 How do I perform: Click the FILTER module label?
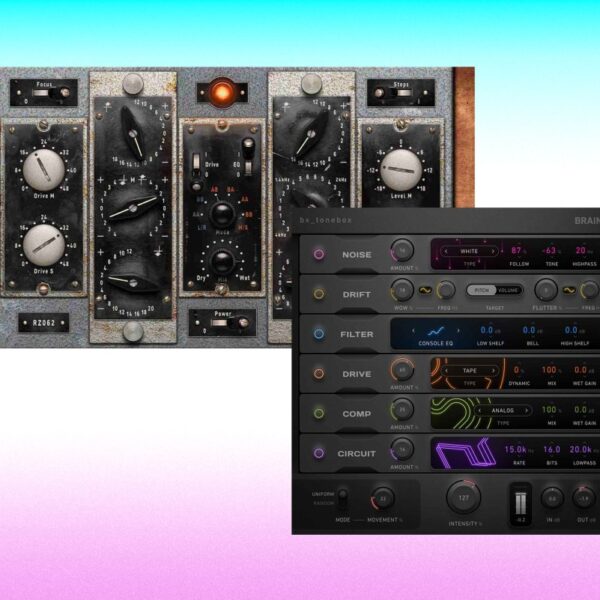point(357,334)
